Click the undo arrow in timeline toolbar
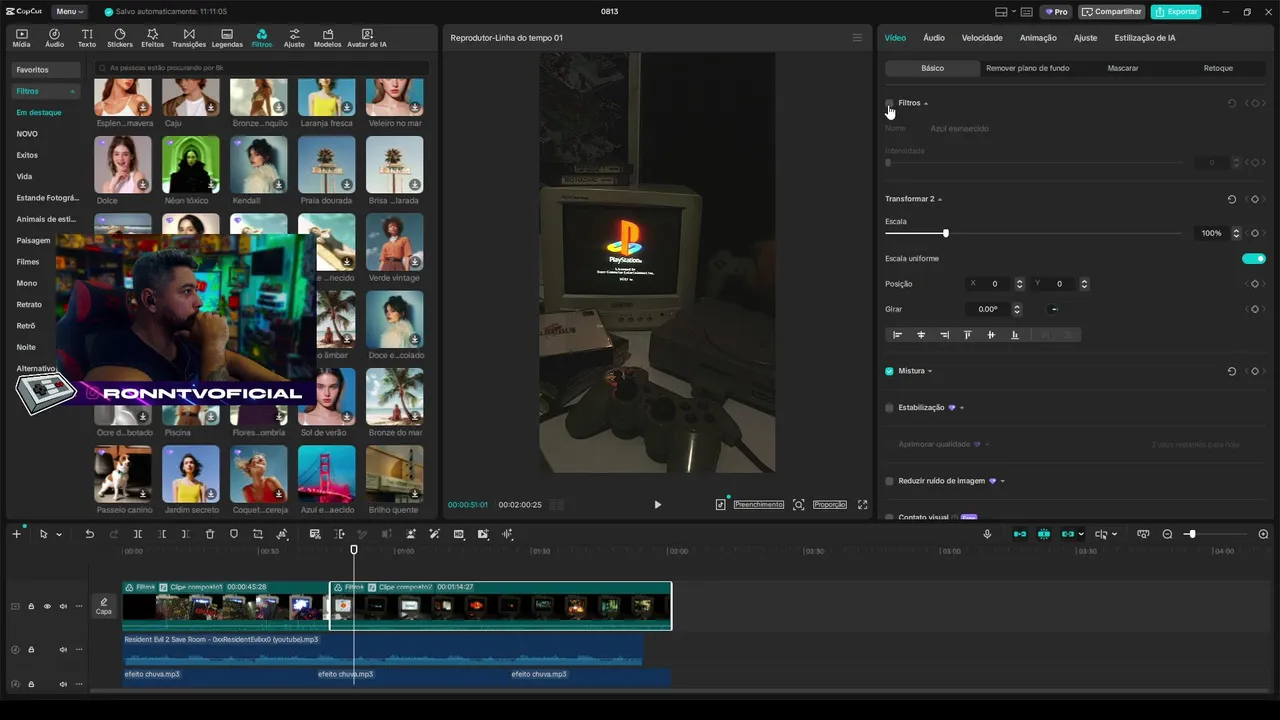1280x720 pixels. point(89,534)
